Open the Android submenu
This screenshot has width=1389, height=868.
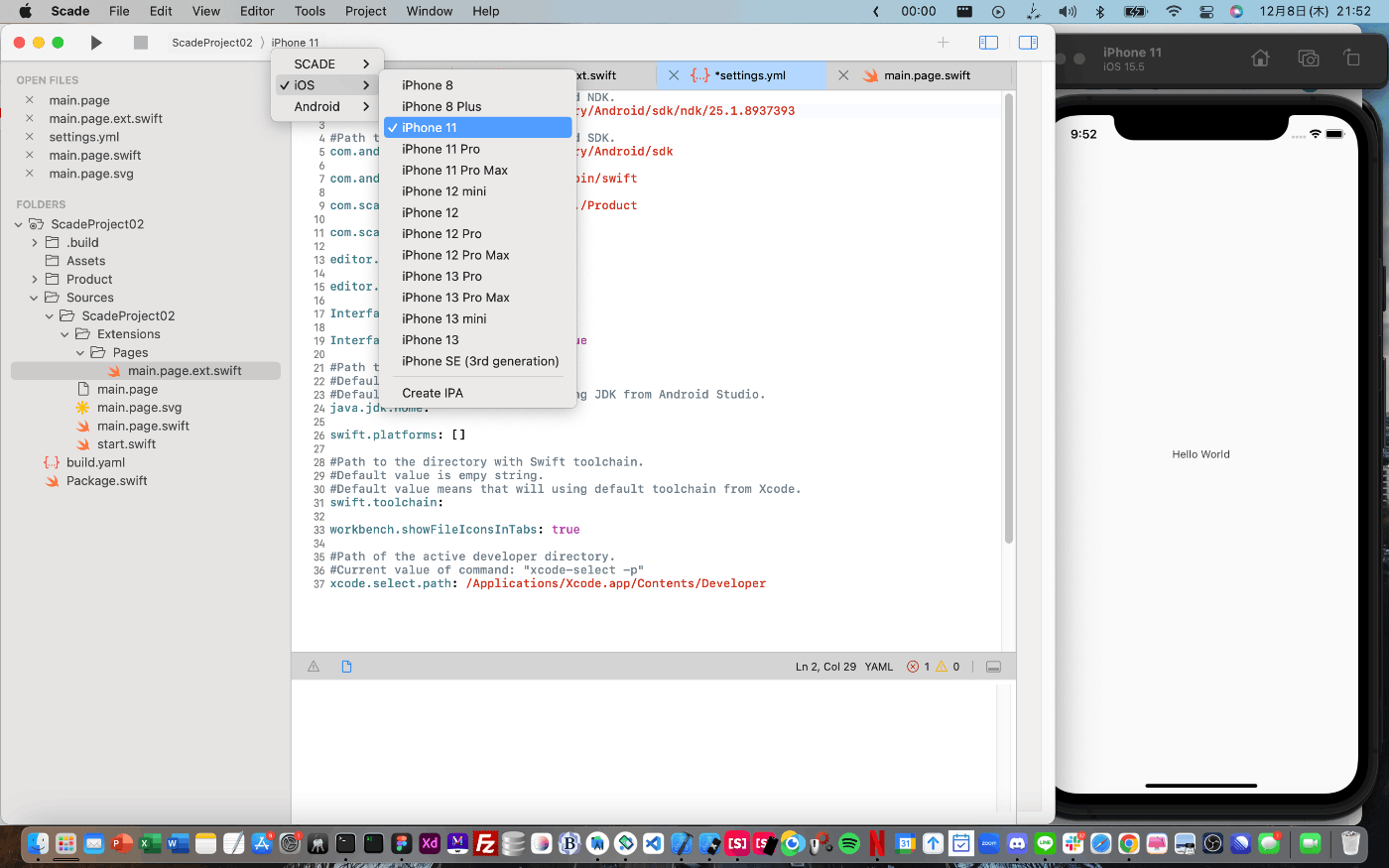click(327, 106)
